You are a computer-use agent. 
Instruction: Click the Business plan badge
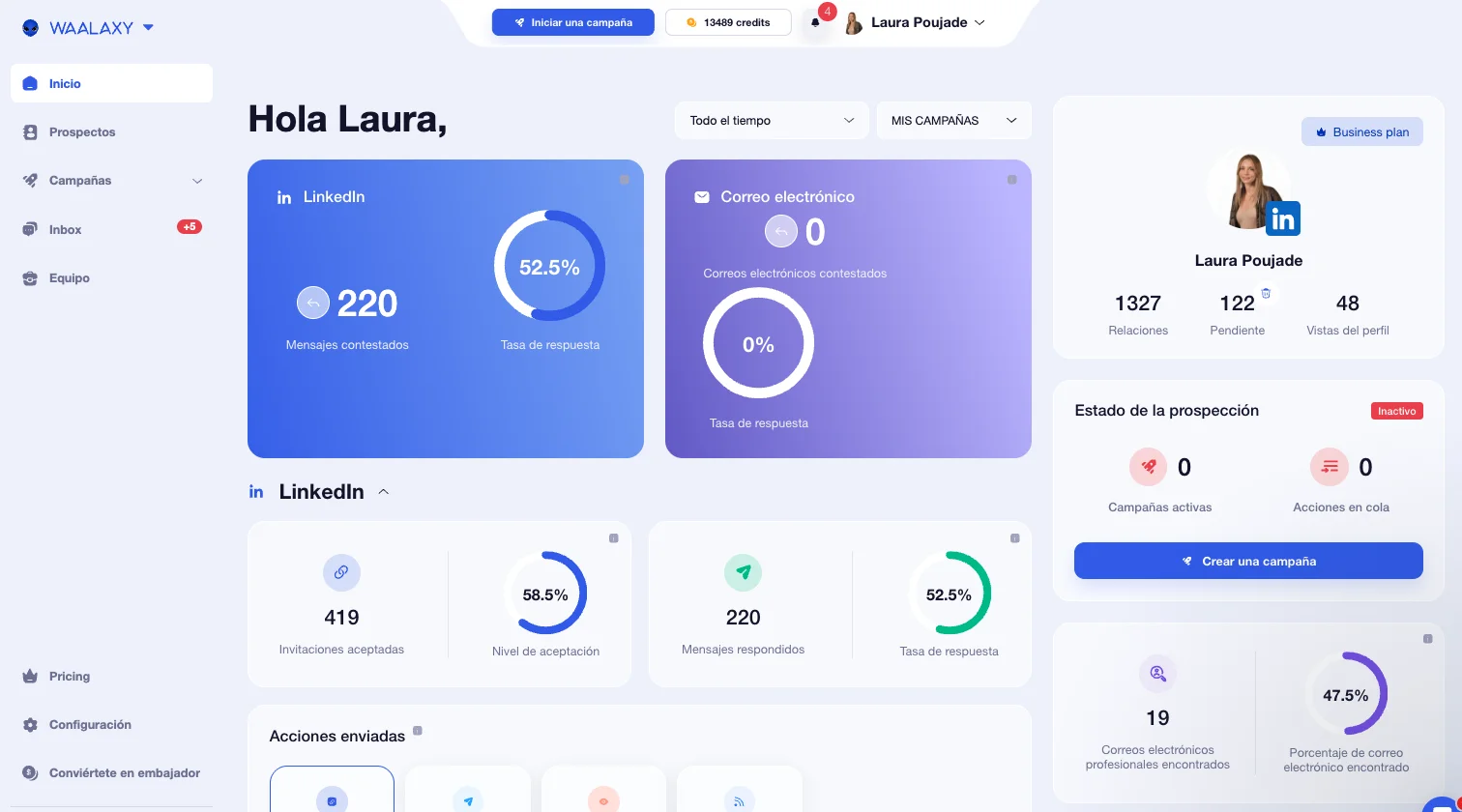1362,131
